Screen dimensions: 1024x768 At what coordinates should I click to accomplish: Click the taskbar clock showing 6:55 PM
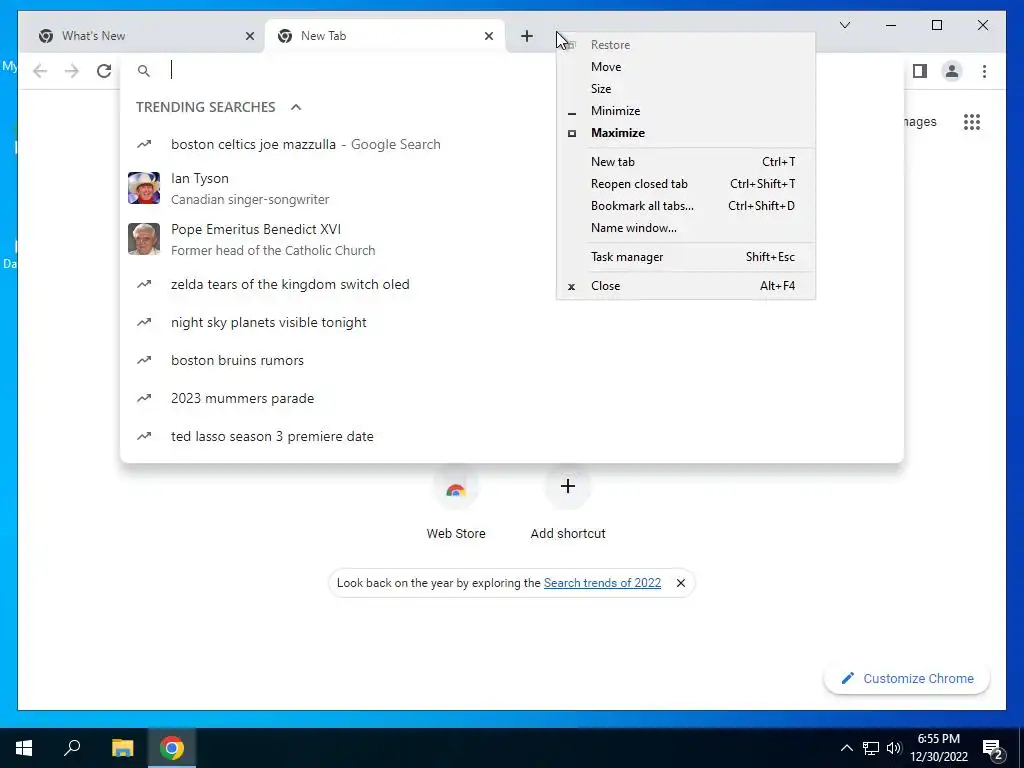coord(938,748)
